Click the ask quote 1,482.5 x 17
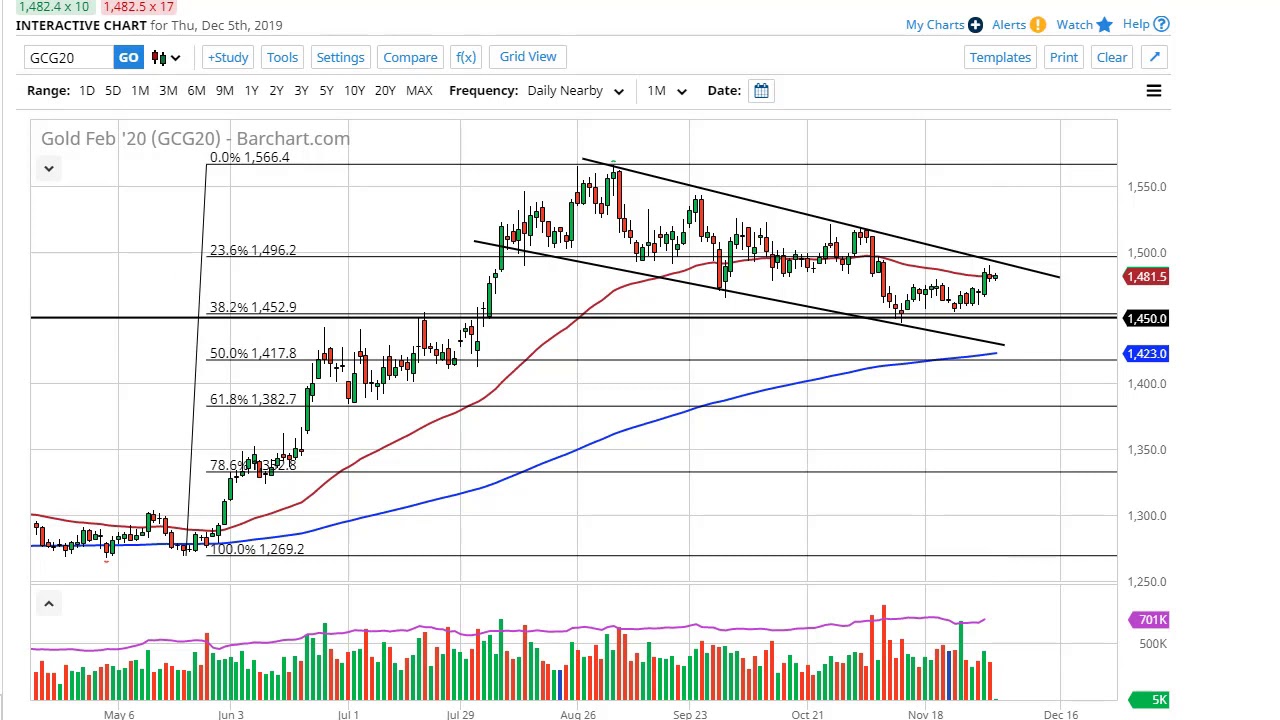This screenshot has width=1280, height=720. (x=138, y=7)
